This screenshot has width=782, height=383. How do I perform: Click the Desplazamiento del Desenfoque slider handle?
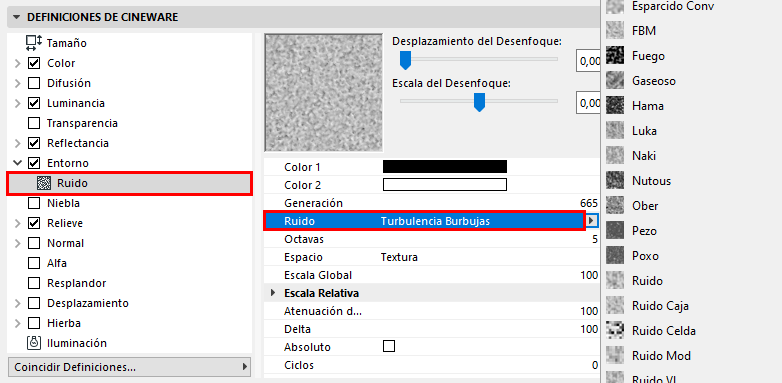click(405, 59)
